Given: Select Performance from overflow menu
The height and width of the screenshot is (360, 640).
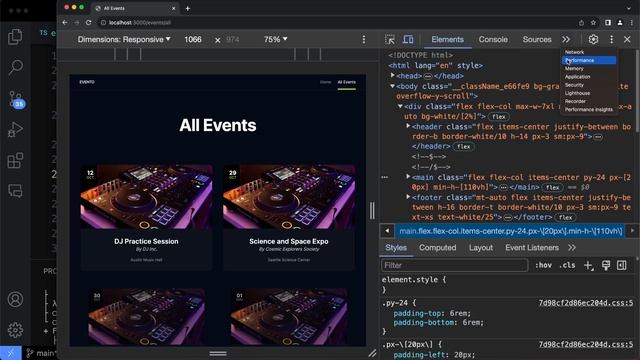Looking at the screenshot, I should tap(589, 60).
